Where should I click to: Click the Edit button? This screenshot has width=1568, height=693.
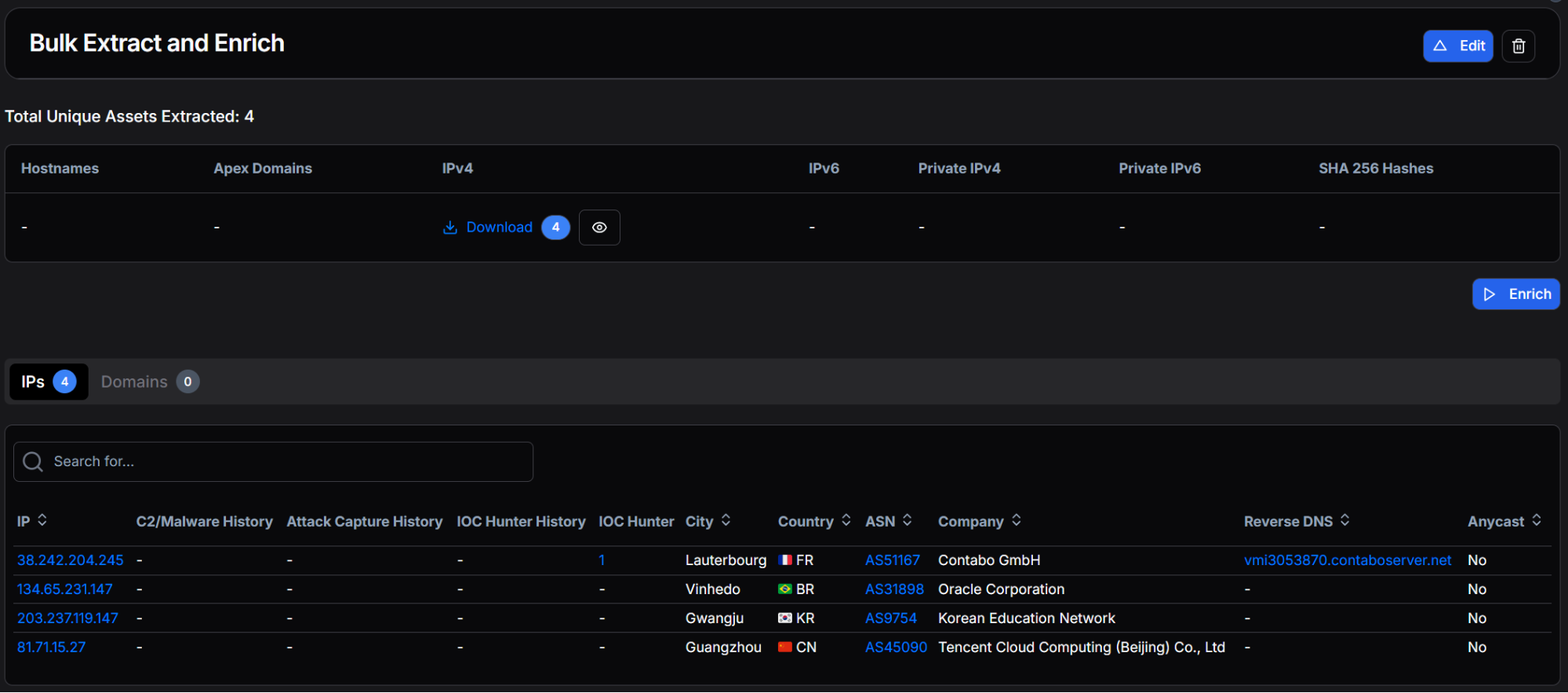[x=1457, y=46]
